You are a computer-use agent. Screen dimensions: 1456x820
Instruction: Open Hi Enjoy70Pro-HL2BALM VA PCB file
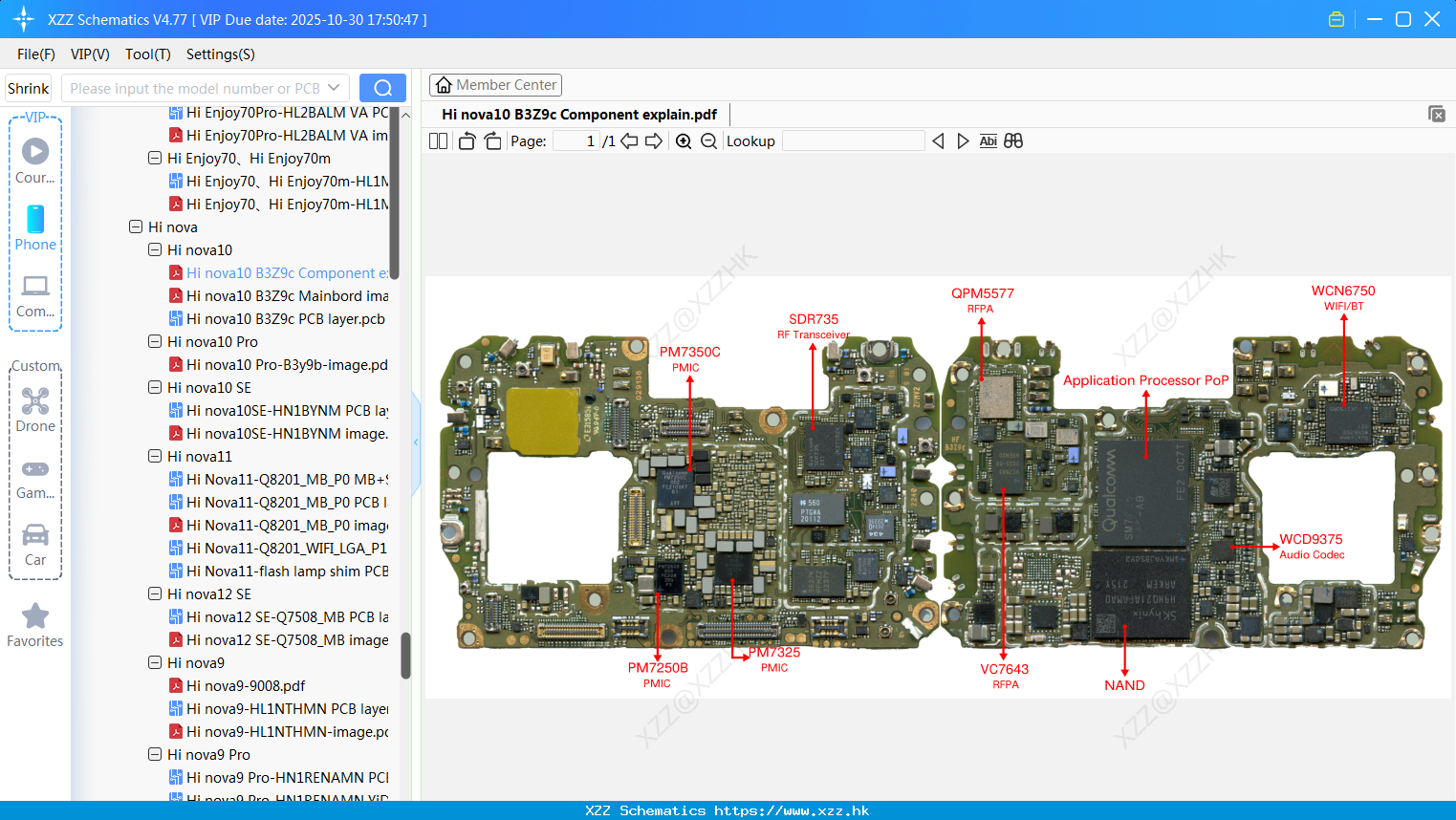coord(279,113)
